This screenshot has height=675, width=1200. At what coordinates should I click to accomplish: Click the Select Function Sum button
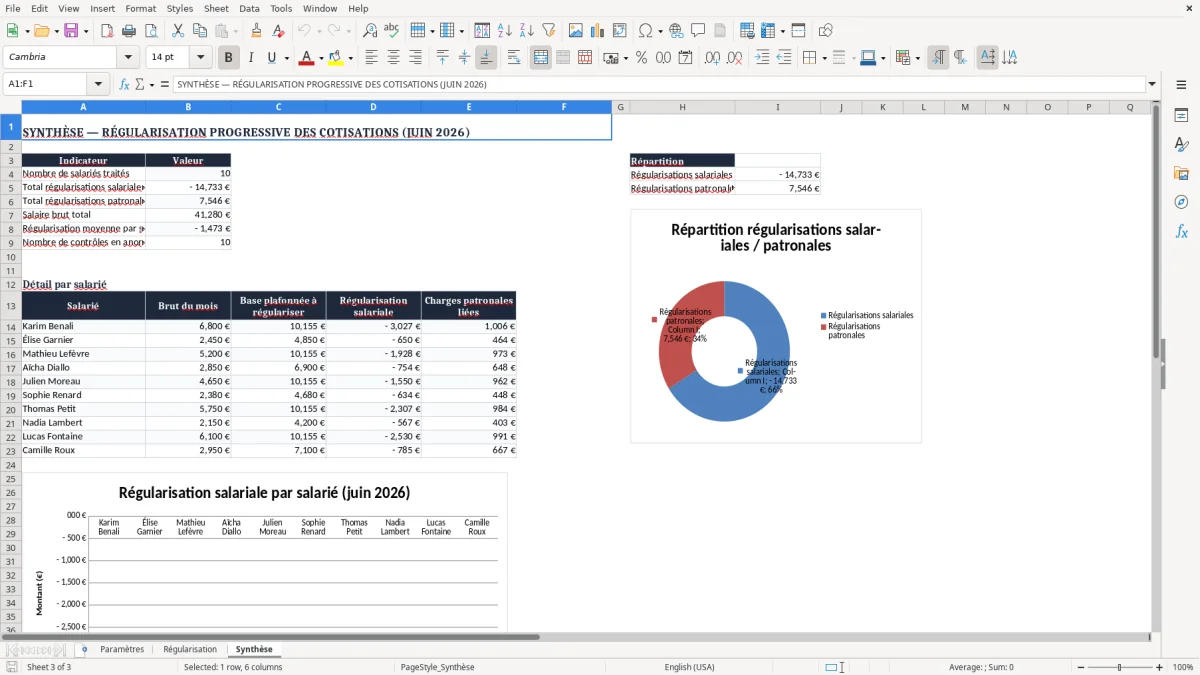pos(142,84)
